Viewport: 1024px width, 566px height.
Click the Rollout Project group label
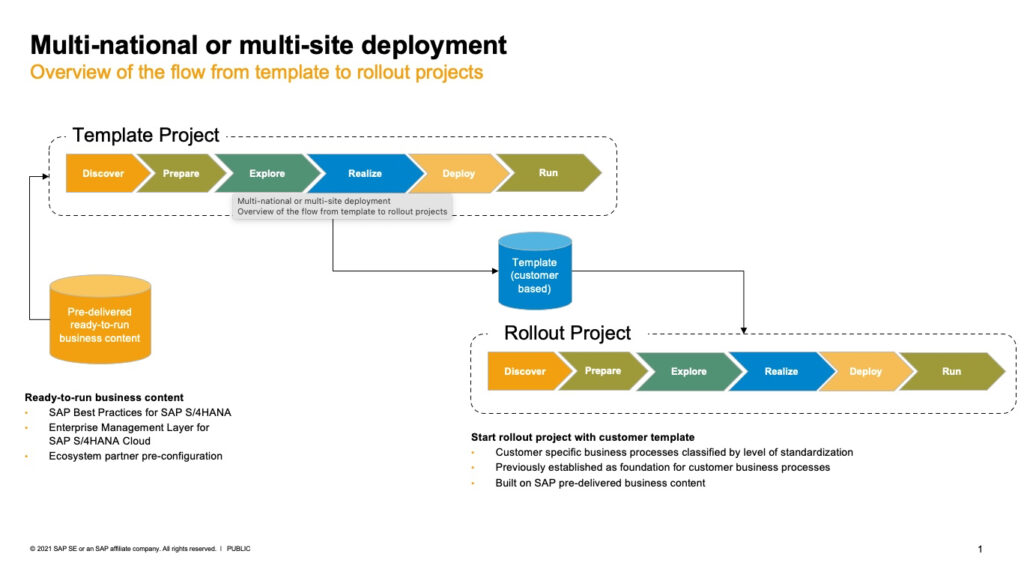click(567, 333)
